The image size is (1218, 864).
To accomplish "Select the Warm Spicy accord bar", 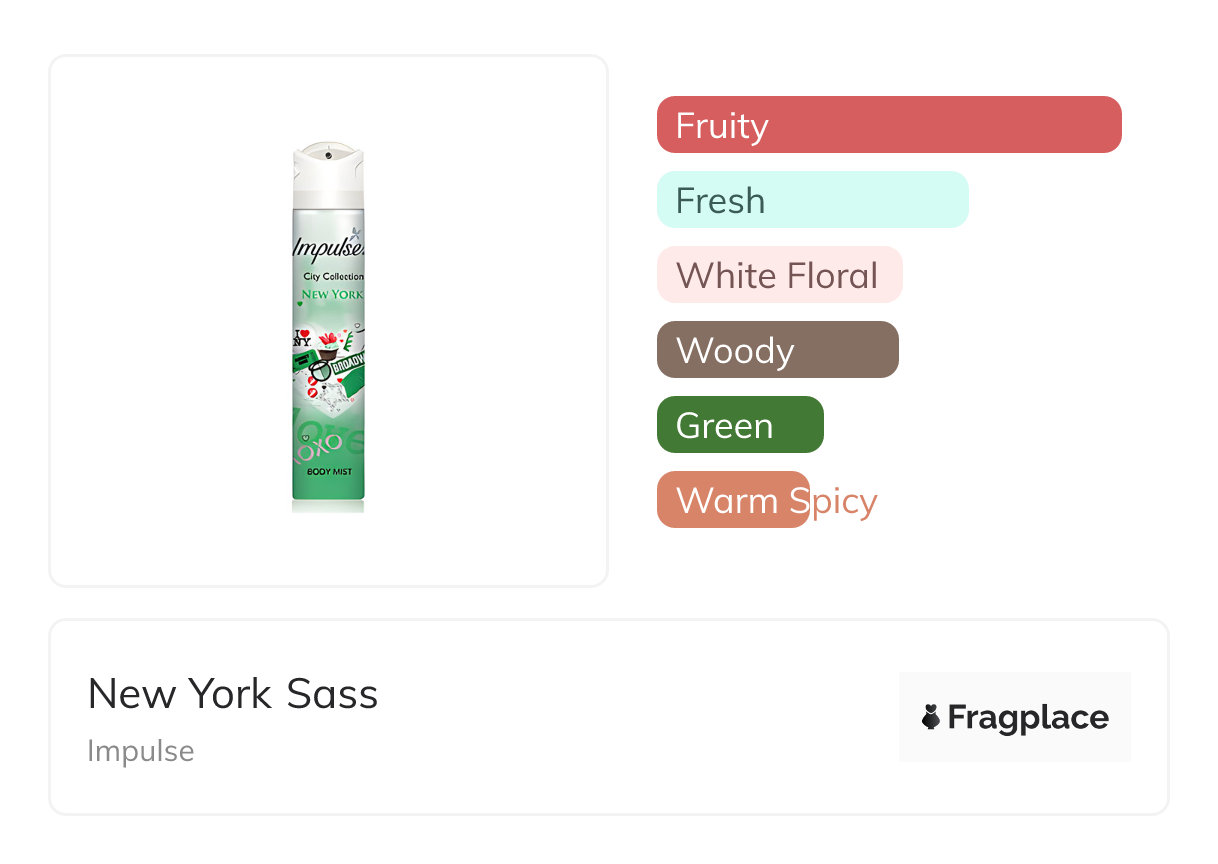I will 732,500.
